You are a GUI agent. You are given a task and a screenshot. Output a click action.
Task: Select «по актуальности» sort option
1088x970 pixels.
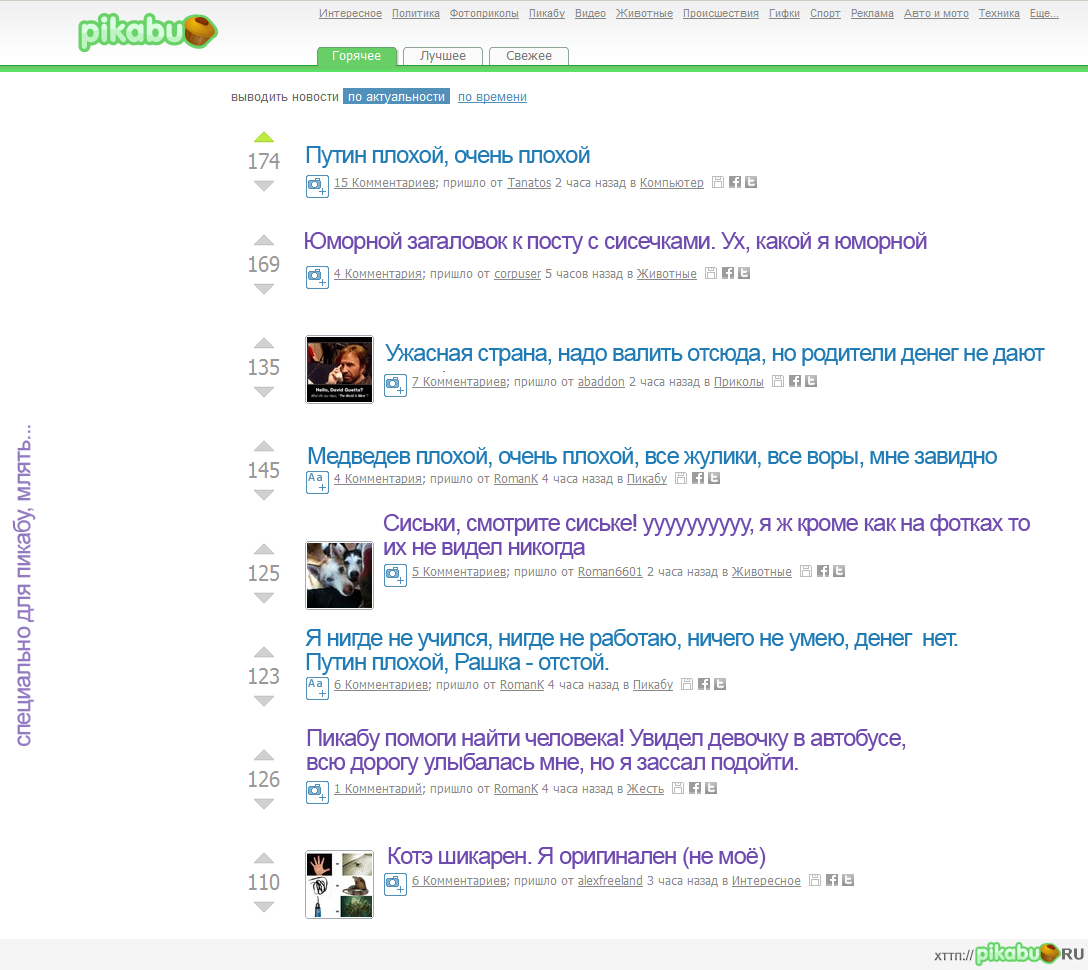tap(396, 97)
